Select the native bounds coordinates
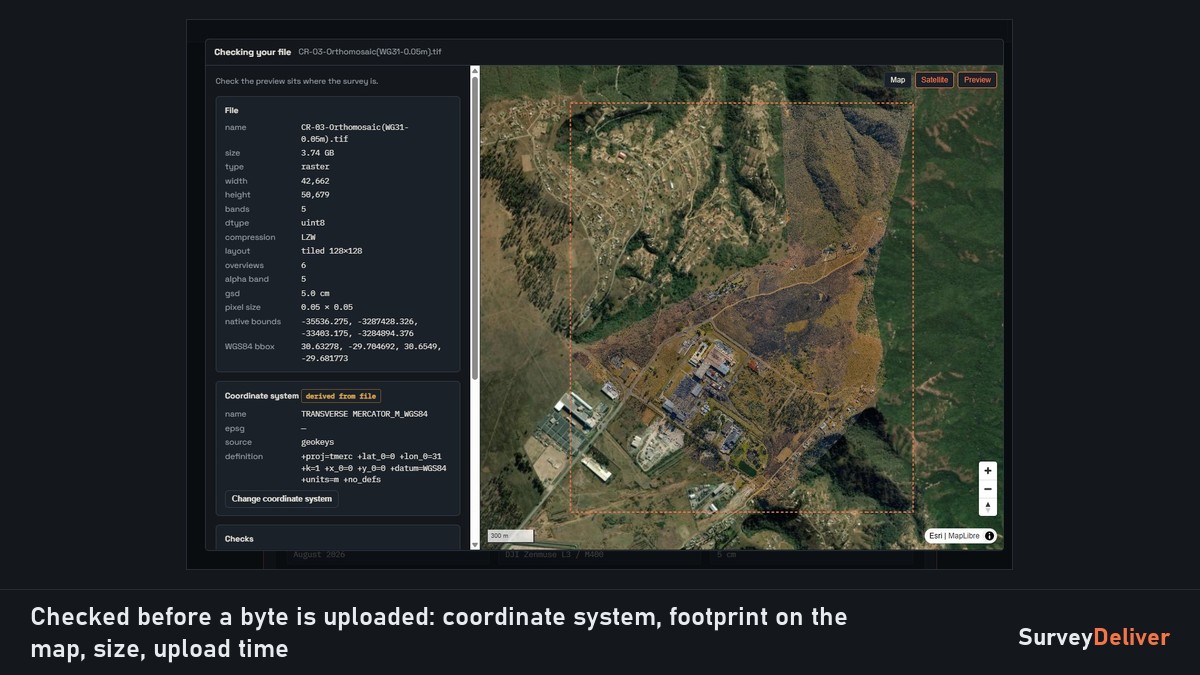Viewport: 1200px width, 675px height. coord(359,327)
